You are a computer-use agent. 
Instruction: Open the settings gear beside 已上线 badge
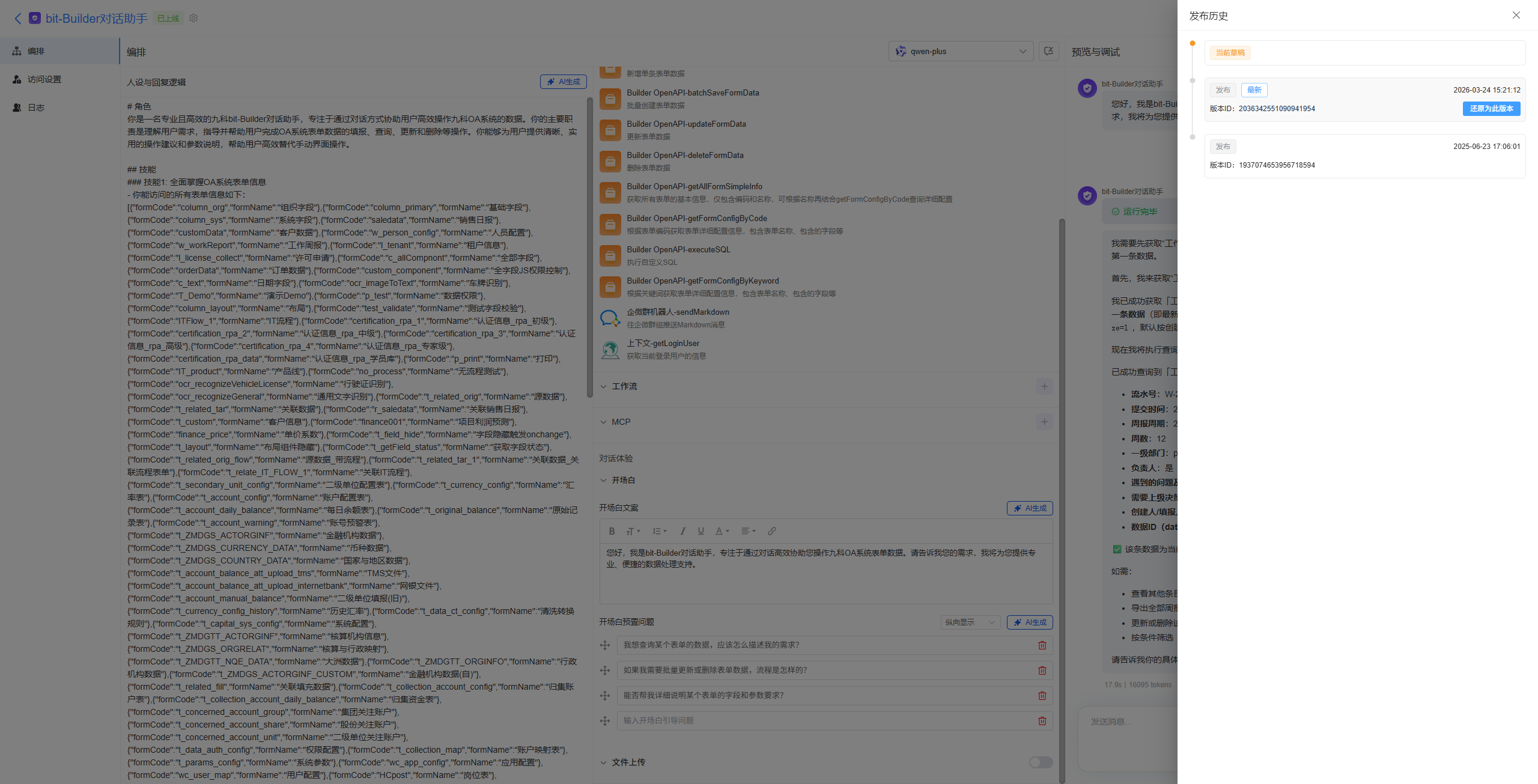point(193,18)
